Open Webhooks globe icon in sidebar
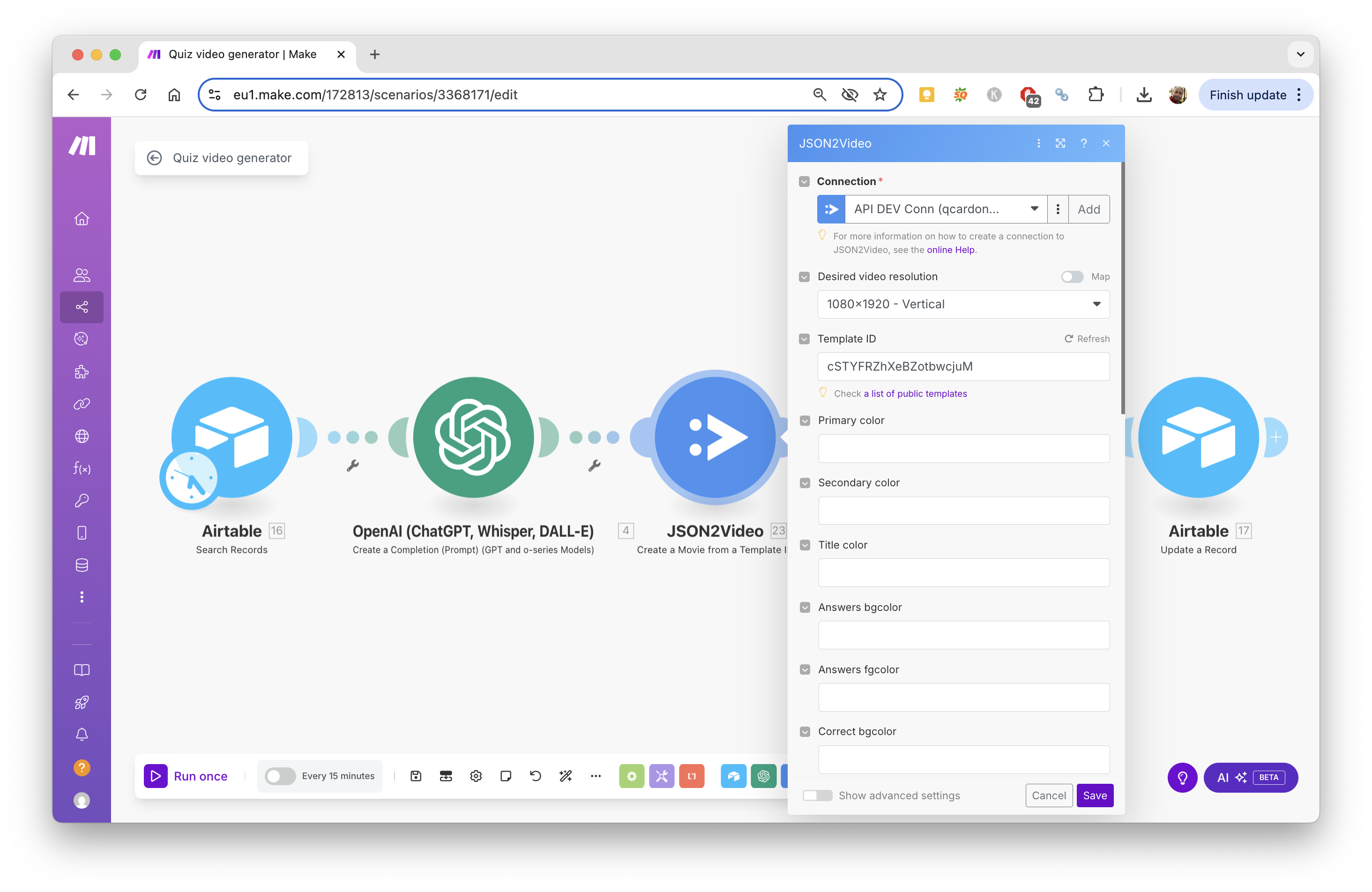 click(82, 436)
